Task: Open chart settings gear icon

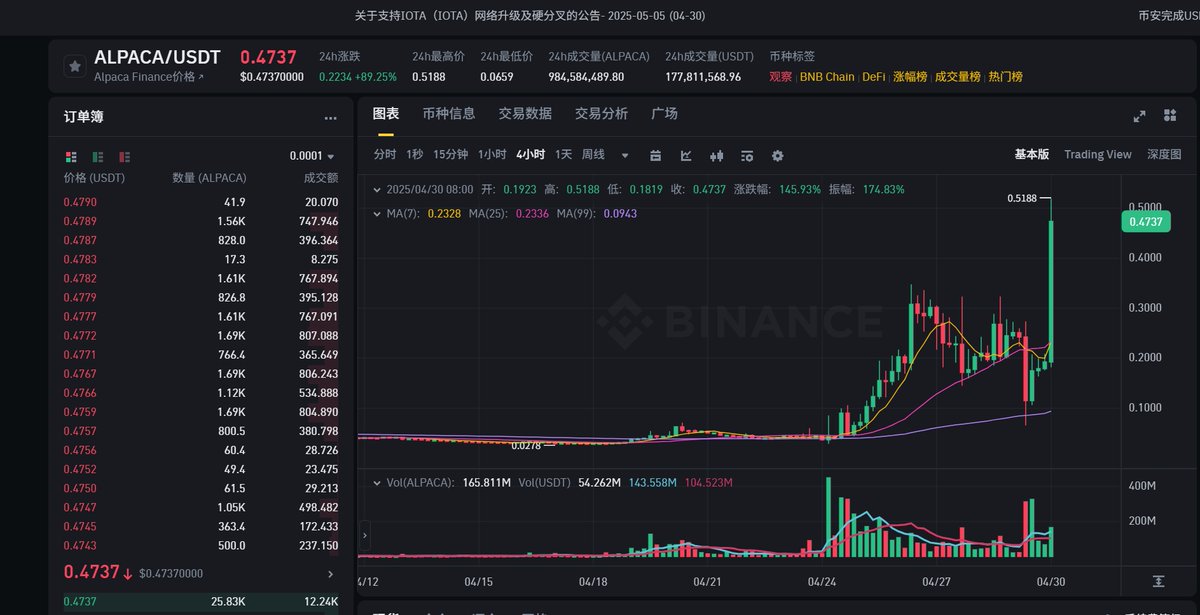Action: point(777,155)
